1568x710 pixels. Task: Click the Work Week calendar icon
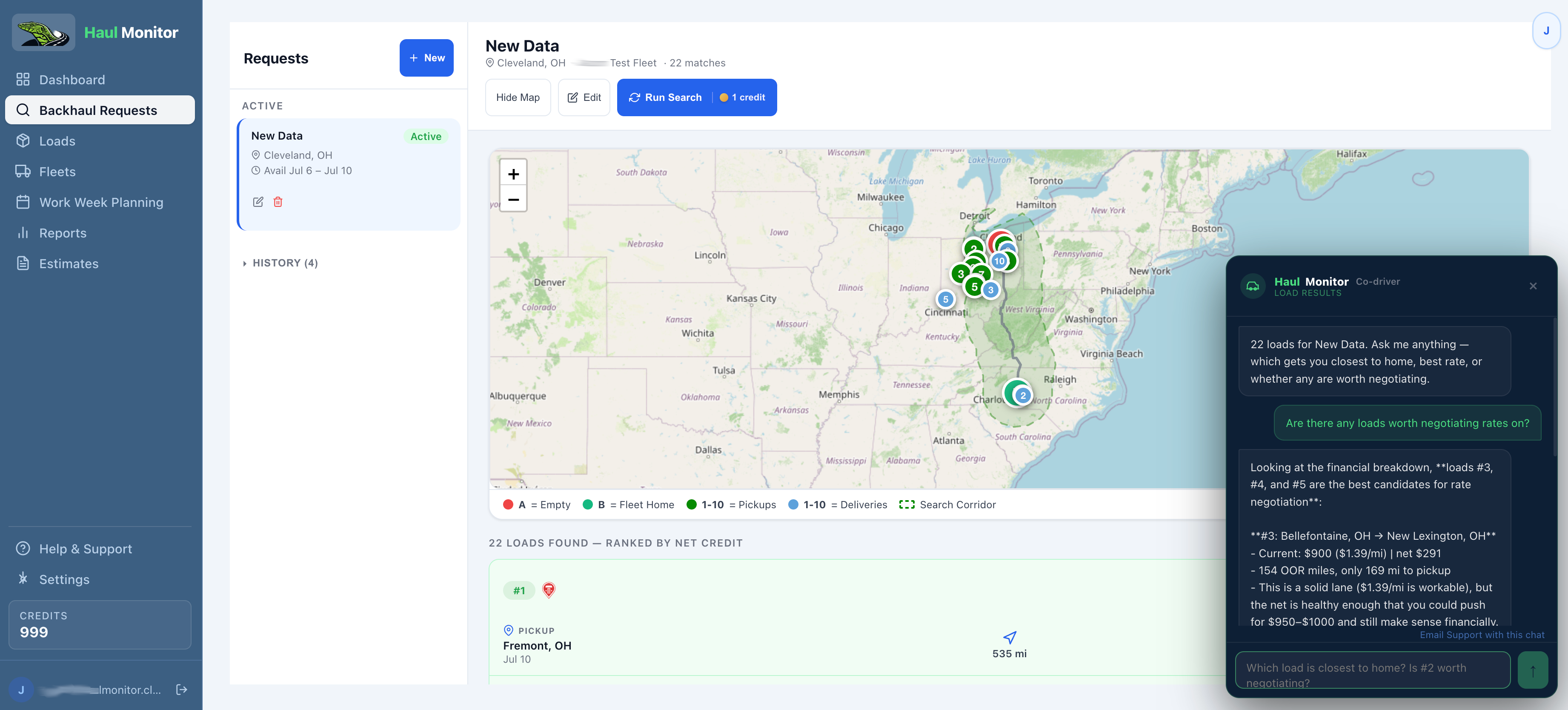pyautogui.click(x=23, y=202)
